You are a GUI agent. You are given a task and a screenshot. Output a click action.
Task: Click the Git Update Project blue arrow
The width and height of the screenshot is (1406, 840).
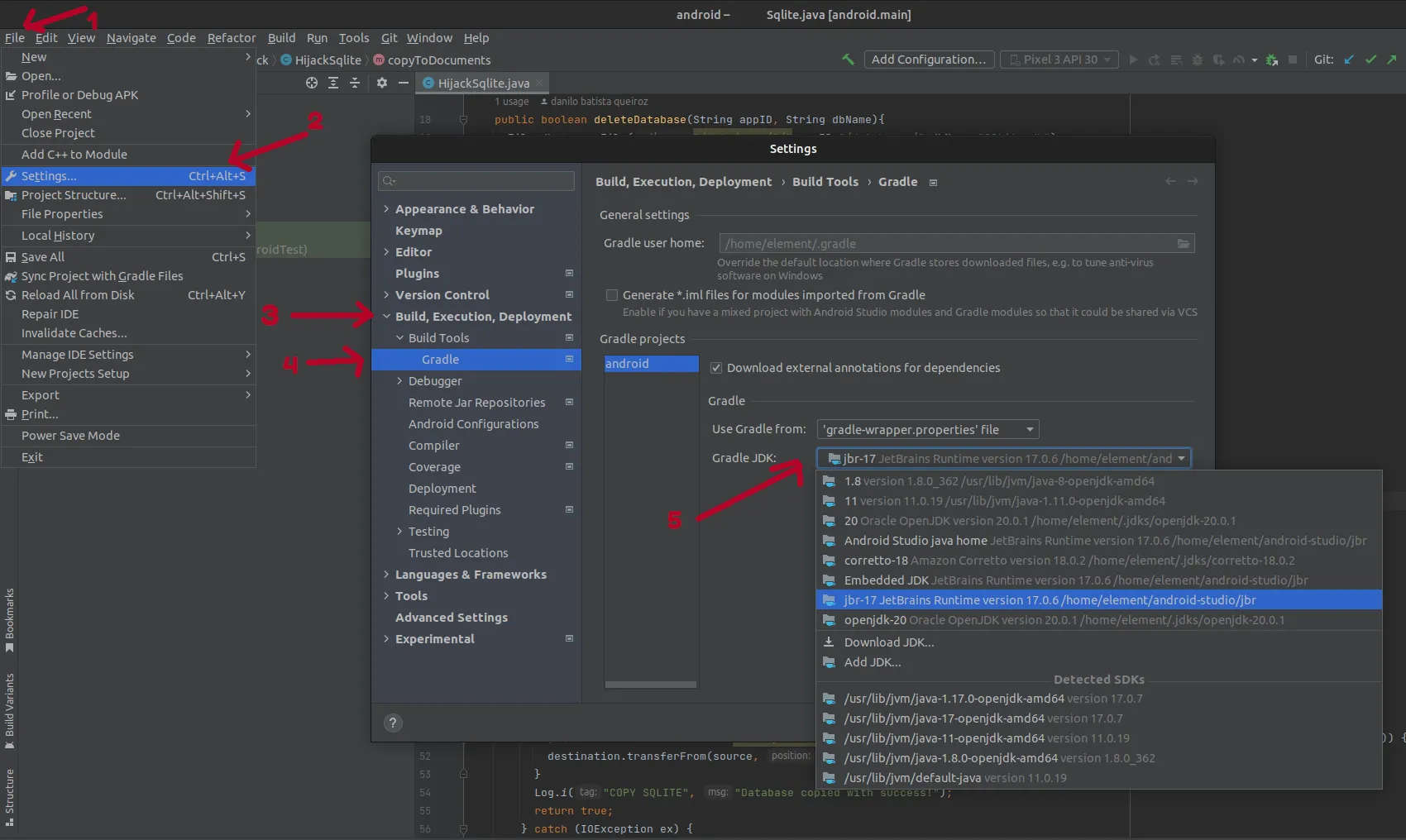(1349, 60)
